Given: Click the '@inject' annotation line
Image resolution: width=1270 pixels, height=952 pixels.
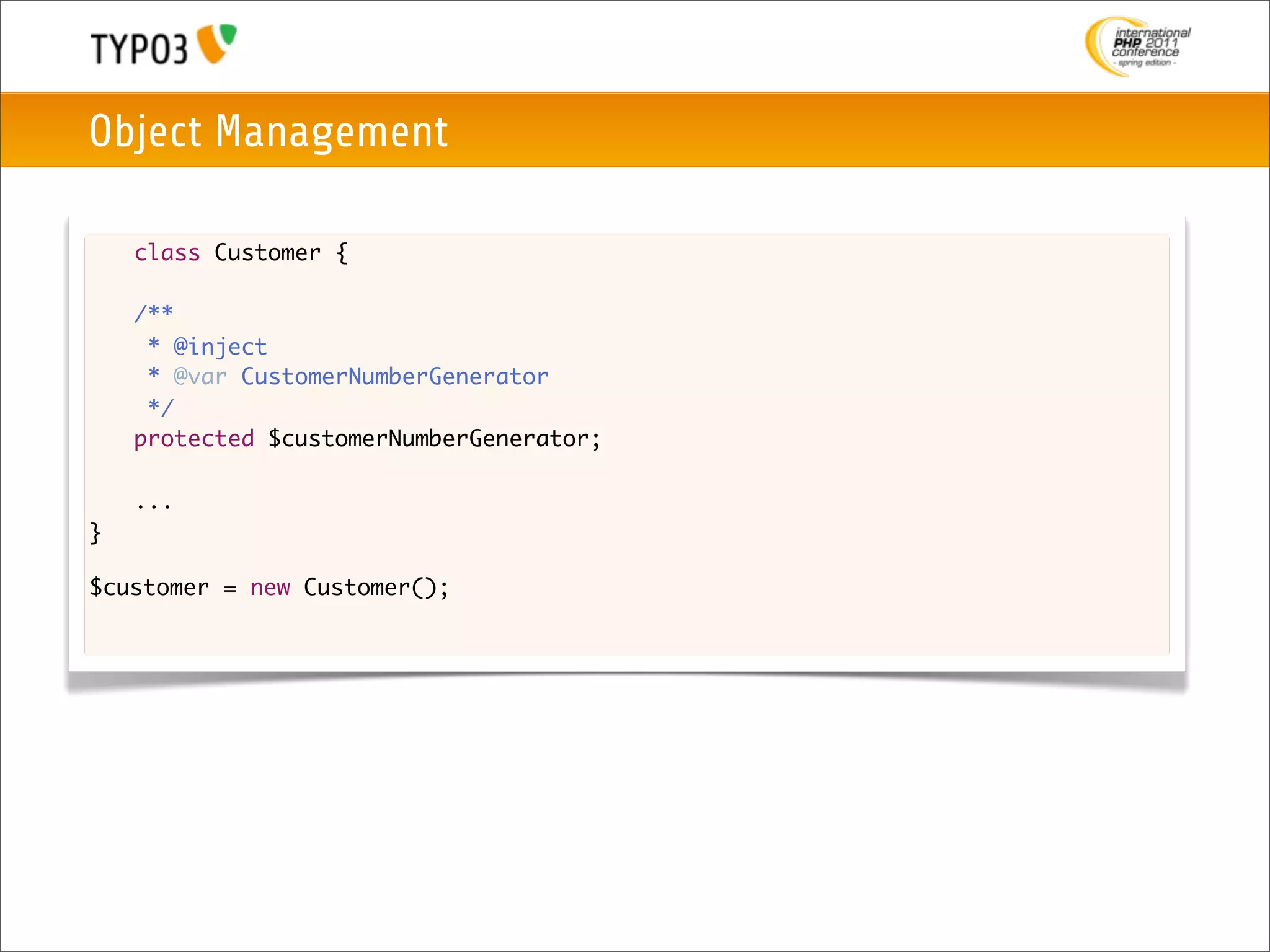Looking at the screenshot, I should [208, 346].
